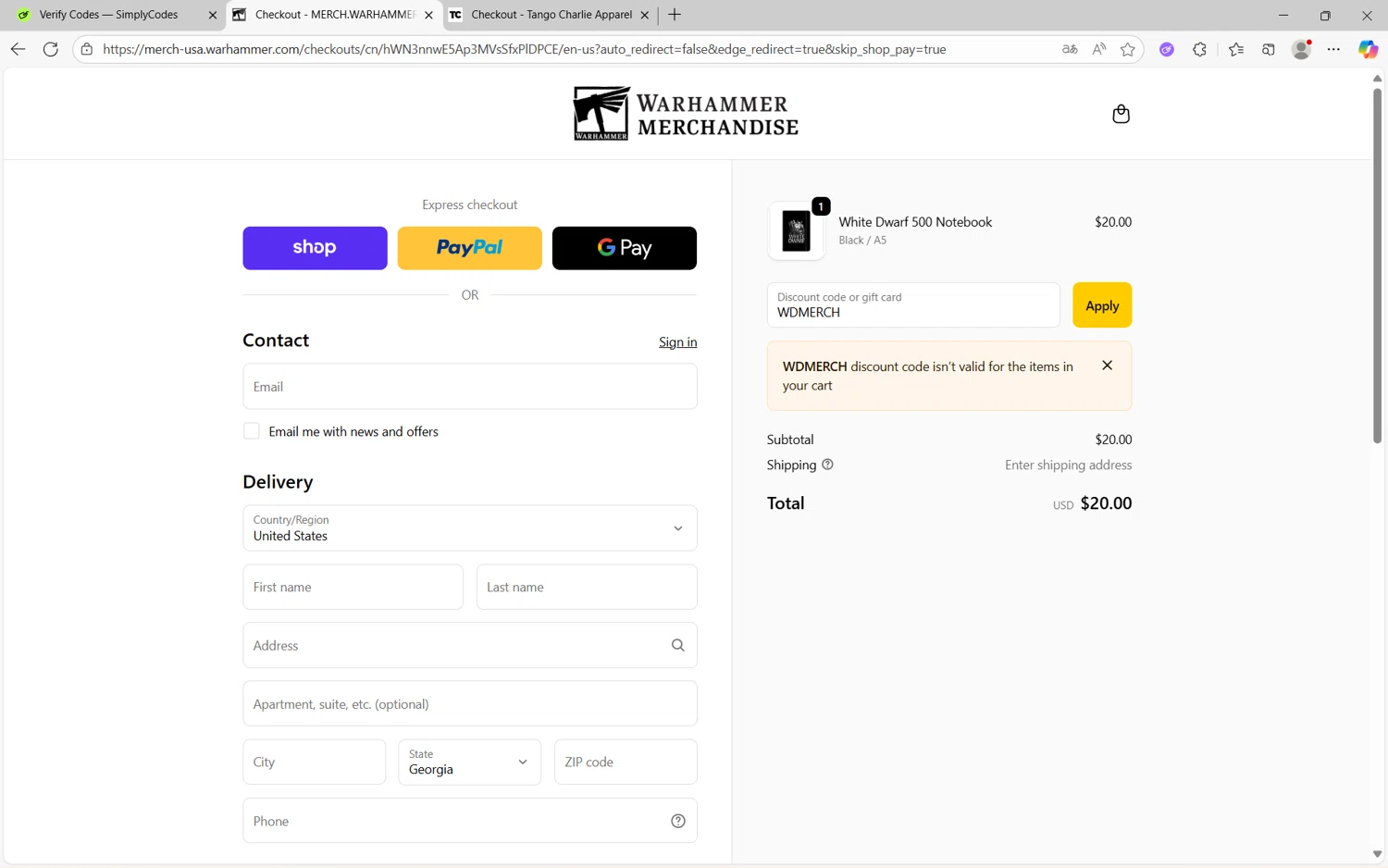Expand the State dropdown showing Georgia
This screenshot has height=868, width=1388.
pos(469,762)
